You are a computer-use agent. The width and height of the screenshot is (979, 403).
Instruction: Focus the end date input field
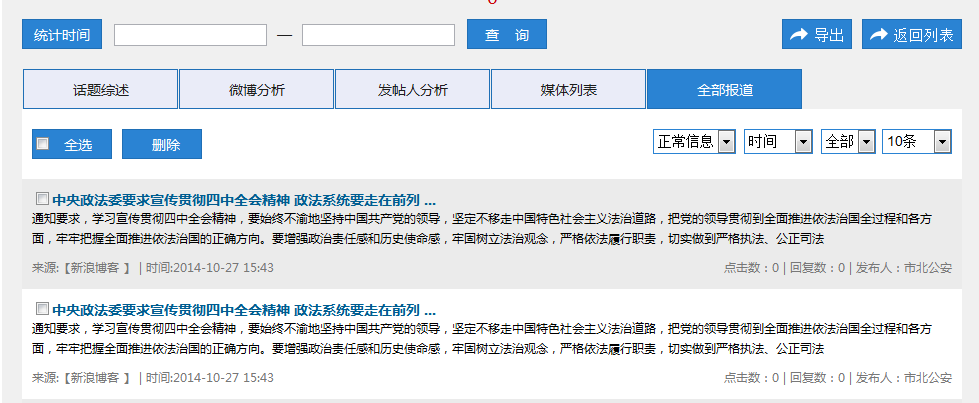(378, 35)
